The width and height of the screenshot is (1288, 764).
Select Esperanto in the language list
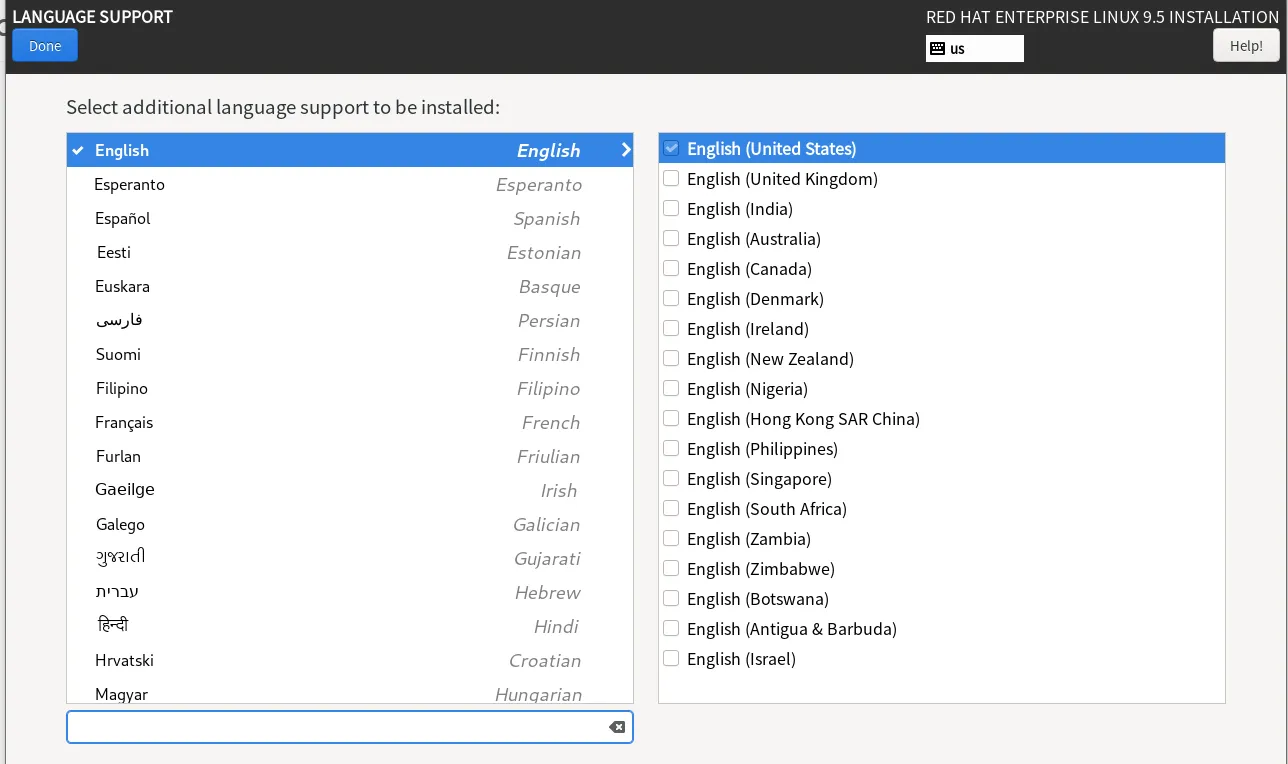pyautogui.click(x=350, y=184)
